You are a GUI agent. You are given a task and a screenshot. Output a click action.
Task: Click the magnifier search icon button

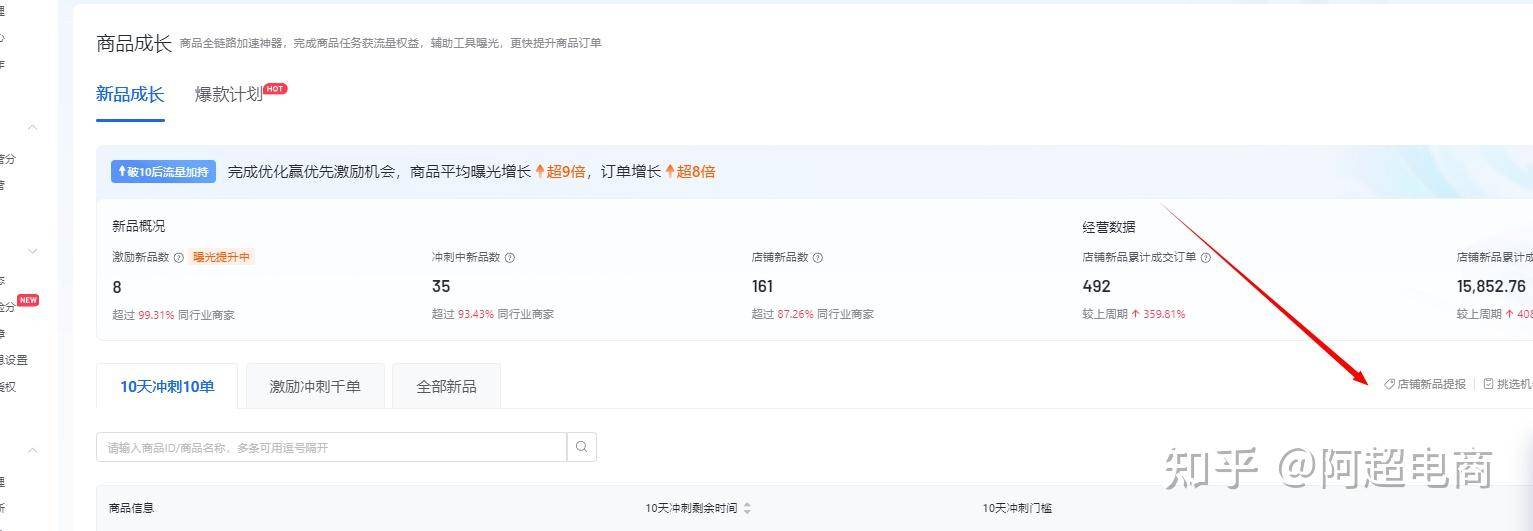[x=581, y=447]
